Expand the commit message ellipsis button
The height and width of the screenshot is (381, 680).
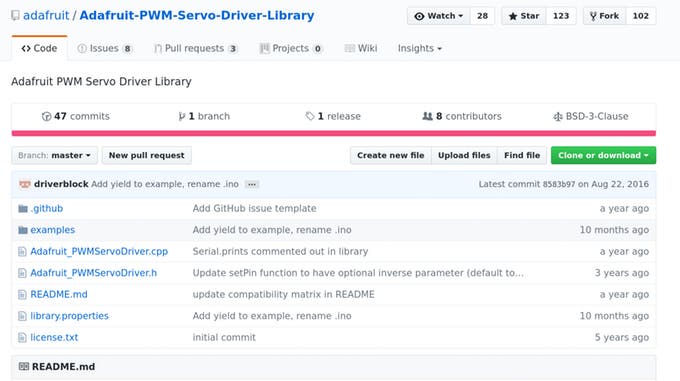pos(252,184)
